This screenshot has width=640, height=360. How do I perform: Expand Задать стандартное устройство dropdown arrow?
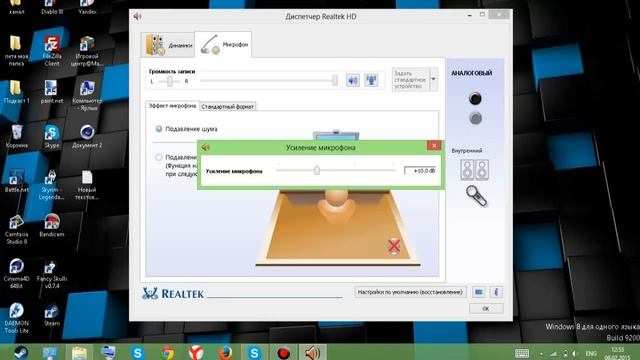click(433, 79)
